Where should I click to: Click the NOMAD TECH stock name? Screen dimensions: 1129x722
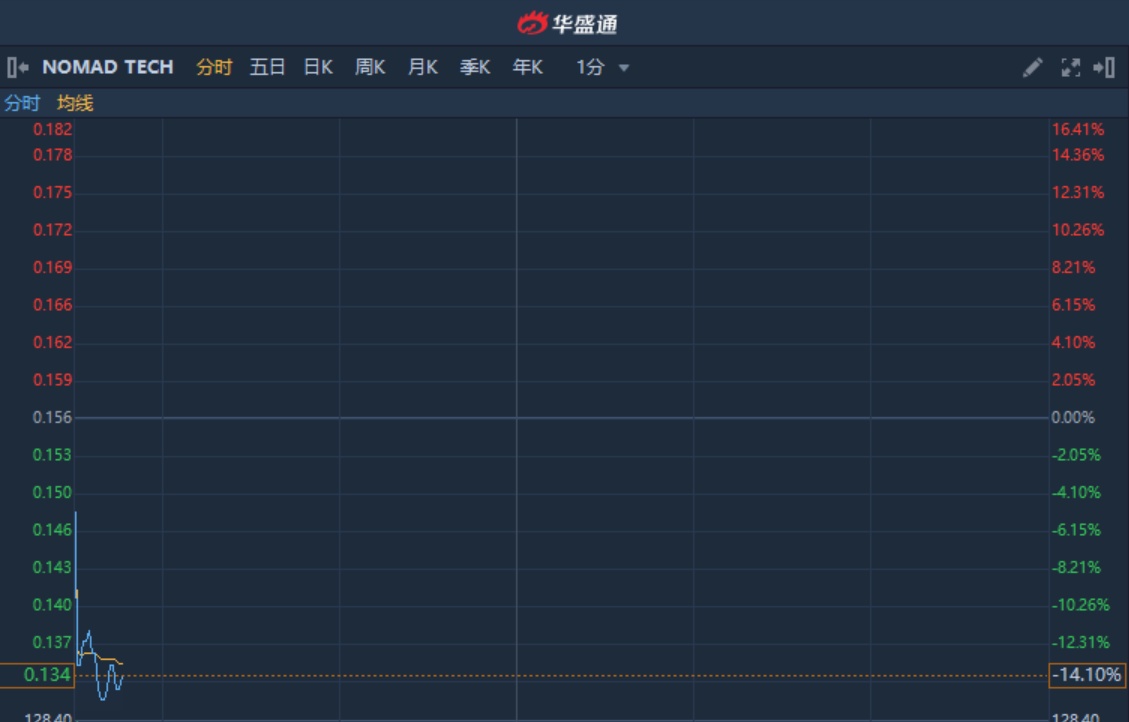coord(108,67)
